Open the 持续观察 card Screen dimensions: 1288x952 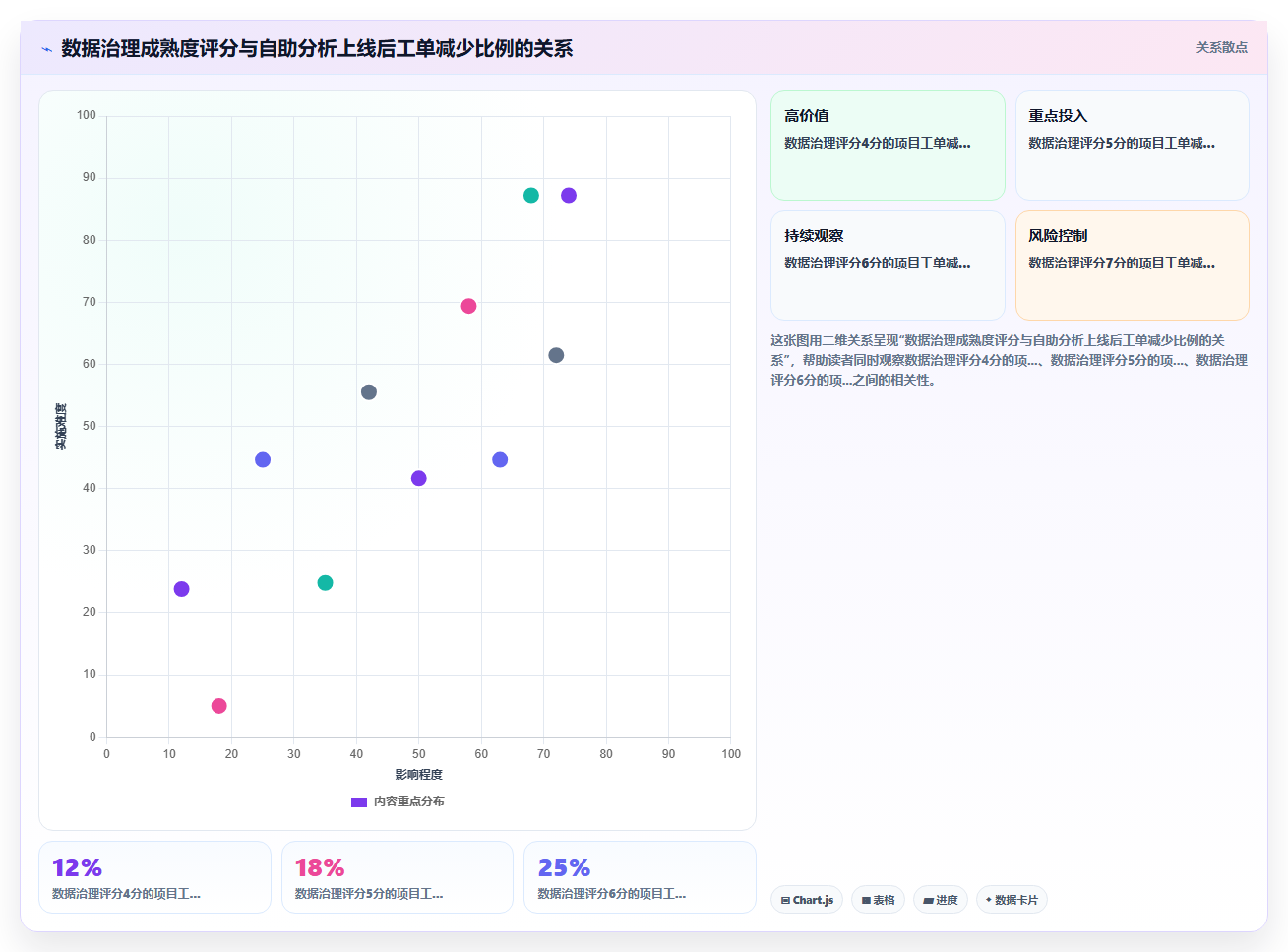coord(888,266)
